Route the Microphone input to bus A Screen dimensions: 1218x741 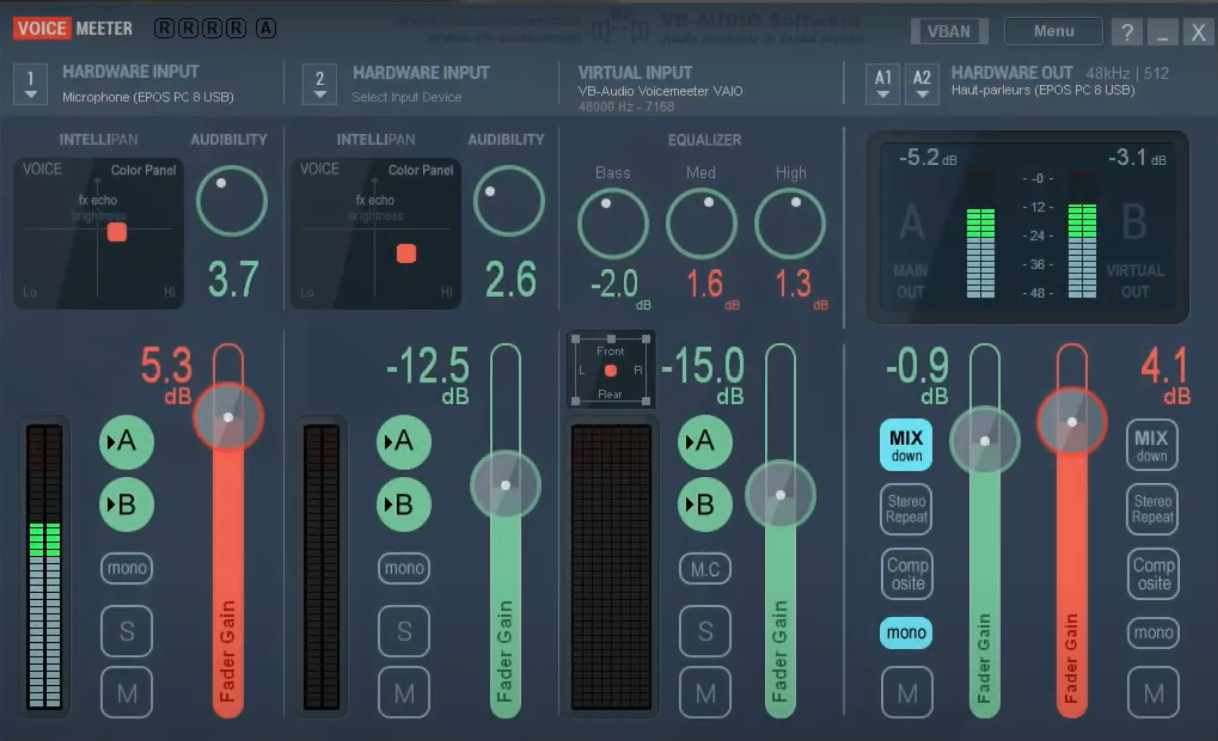[x=126, y=441]
